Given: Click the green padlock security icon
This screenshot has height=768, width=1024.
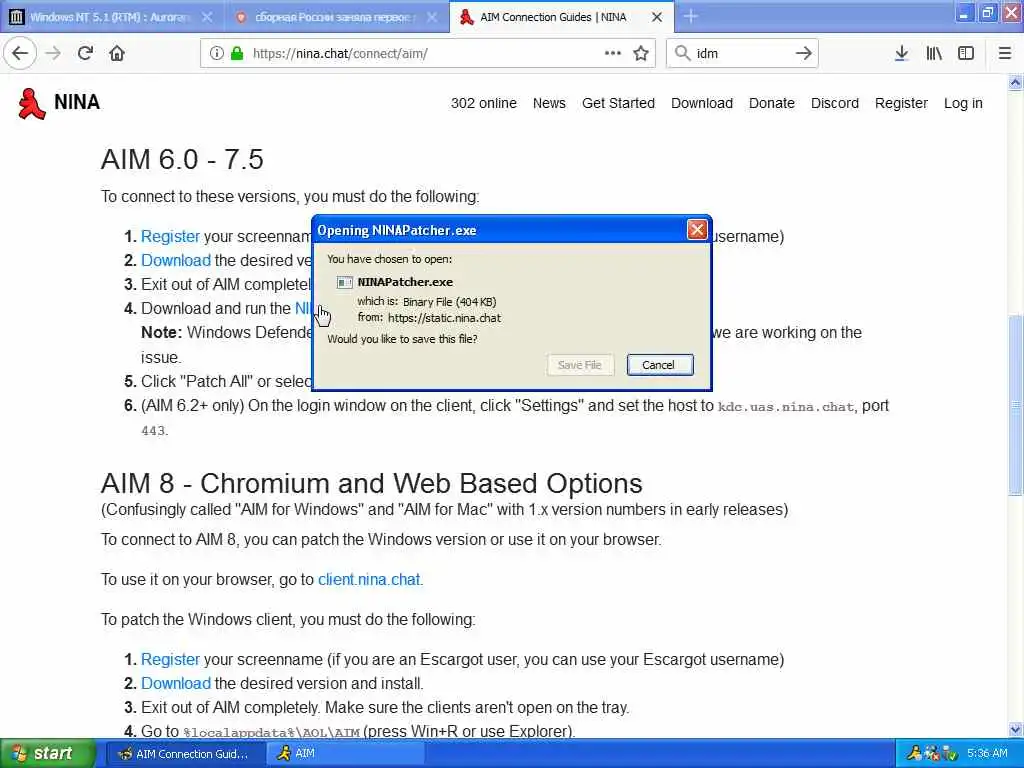Looking at the screenshot, I should tap(237, 54).
